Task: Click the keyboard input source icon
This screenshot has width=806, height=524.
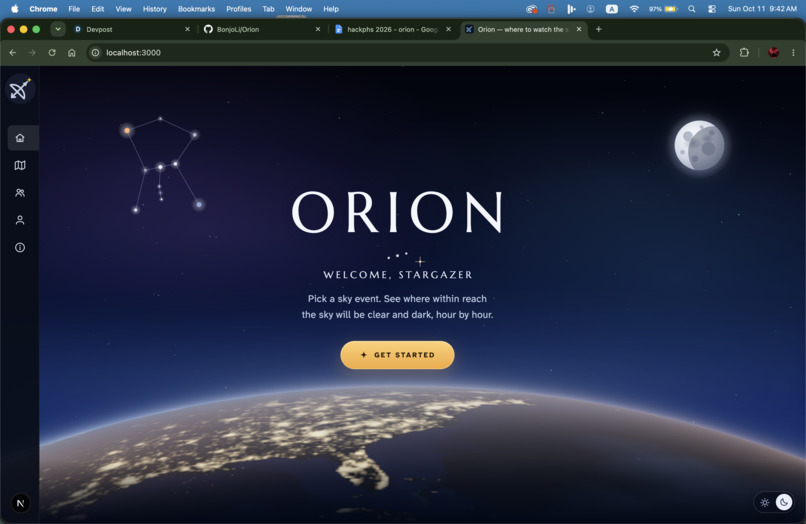Action: pyautogui.click(x=612, y=9)
